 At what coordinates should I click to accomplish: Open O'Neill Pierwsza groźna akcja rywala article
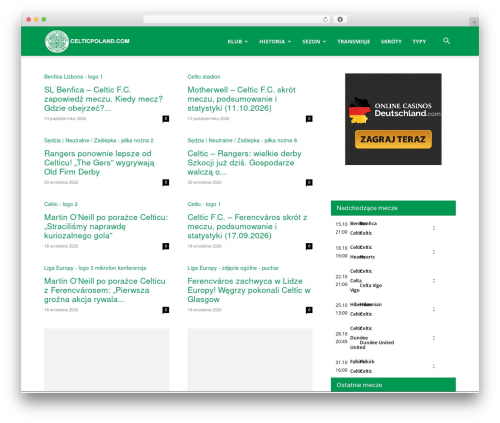[105, 290]
